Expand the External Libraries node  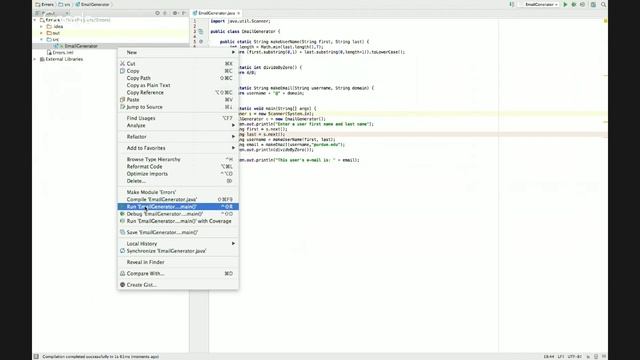(x=36, y=59)
